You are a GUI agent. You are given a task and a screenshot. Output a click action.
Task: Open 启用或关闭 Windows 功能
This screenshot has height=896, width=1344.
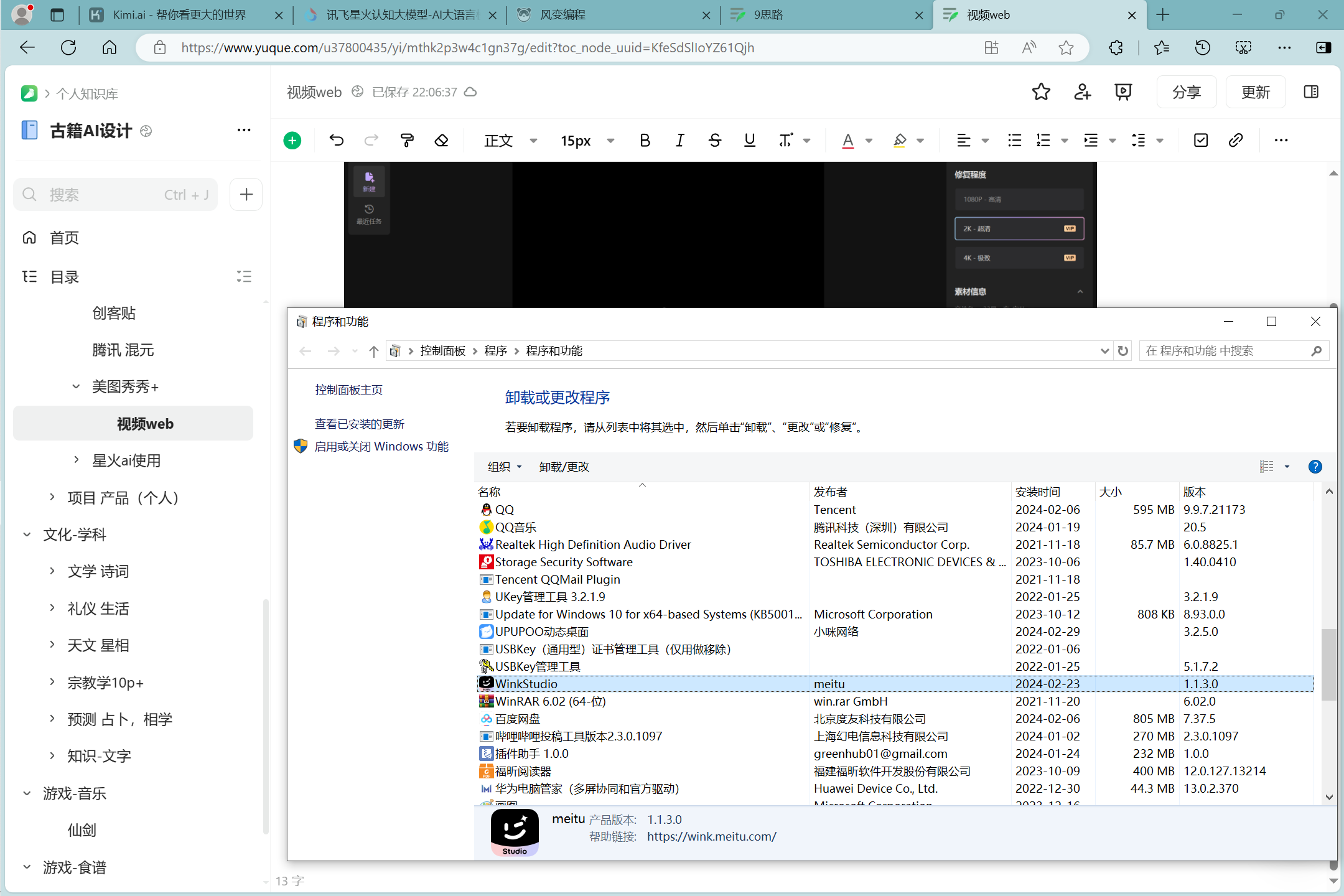(381, 447)
